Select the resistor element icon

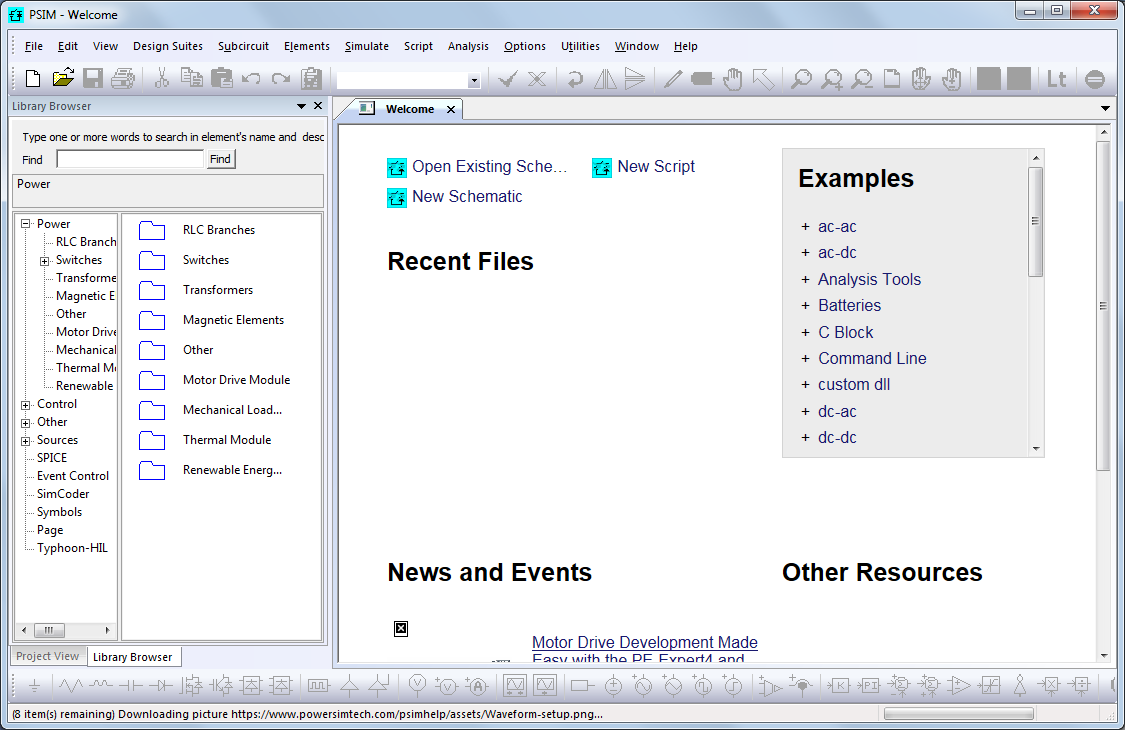(x=70, y=686)
